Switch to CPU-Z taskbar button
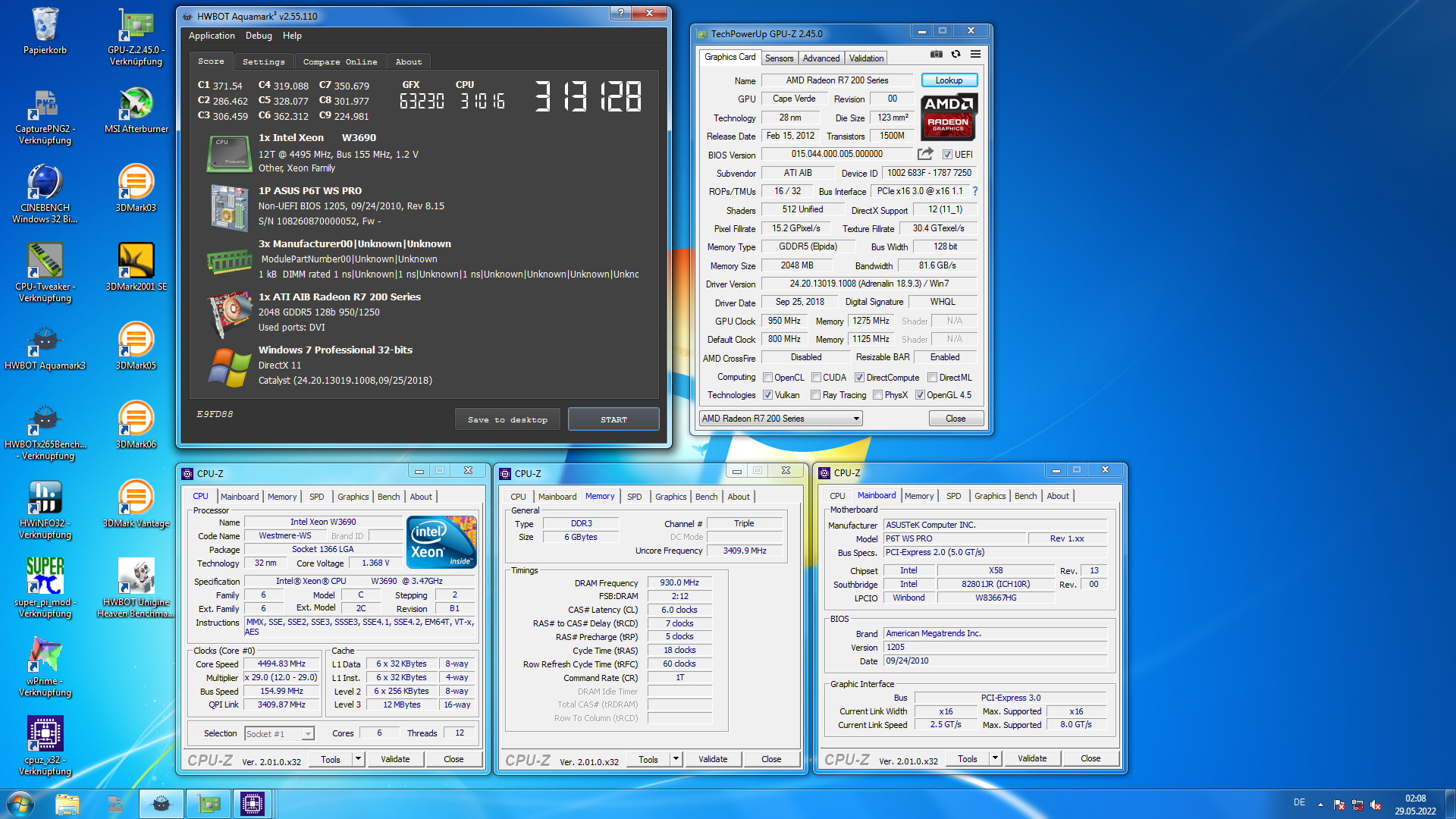This screenshot has width=1456, height=819. [x=253, y=804]
